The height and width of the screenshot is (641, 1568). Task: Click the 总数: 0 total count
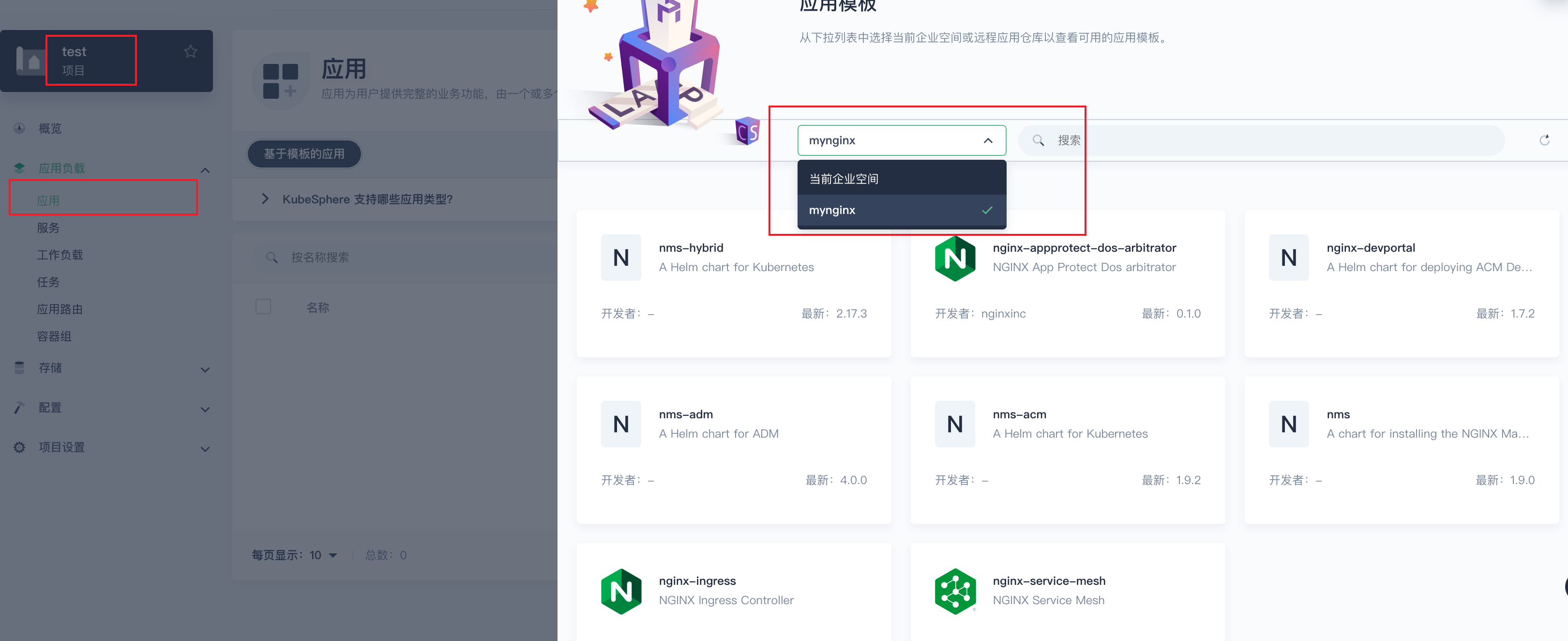coord(386,555)
